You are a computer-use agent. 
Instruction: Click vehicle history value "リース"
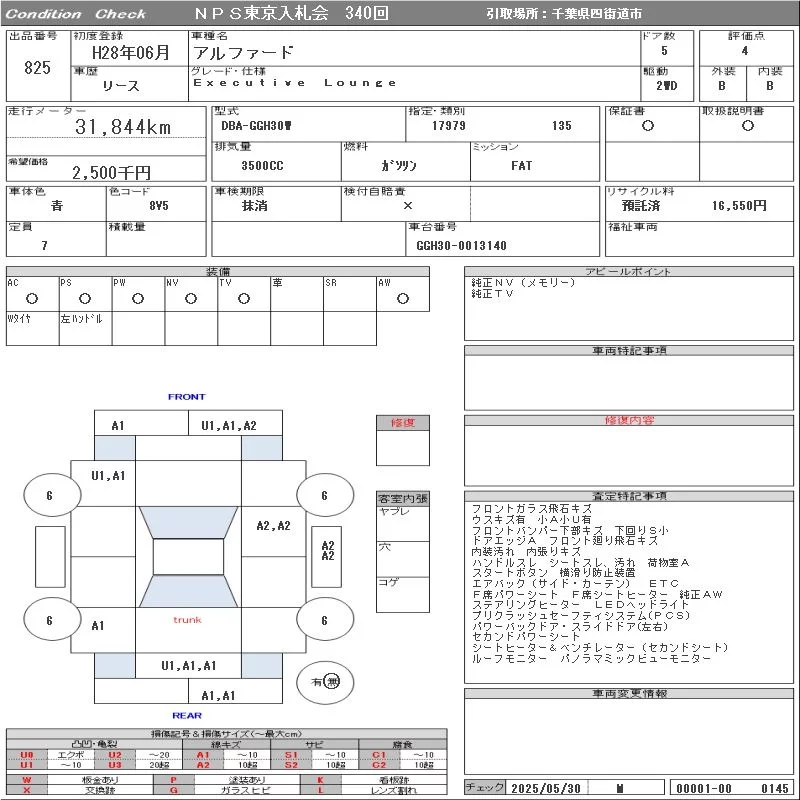(x=121, y=86)
